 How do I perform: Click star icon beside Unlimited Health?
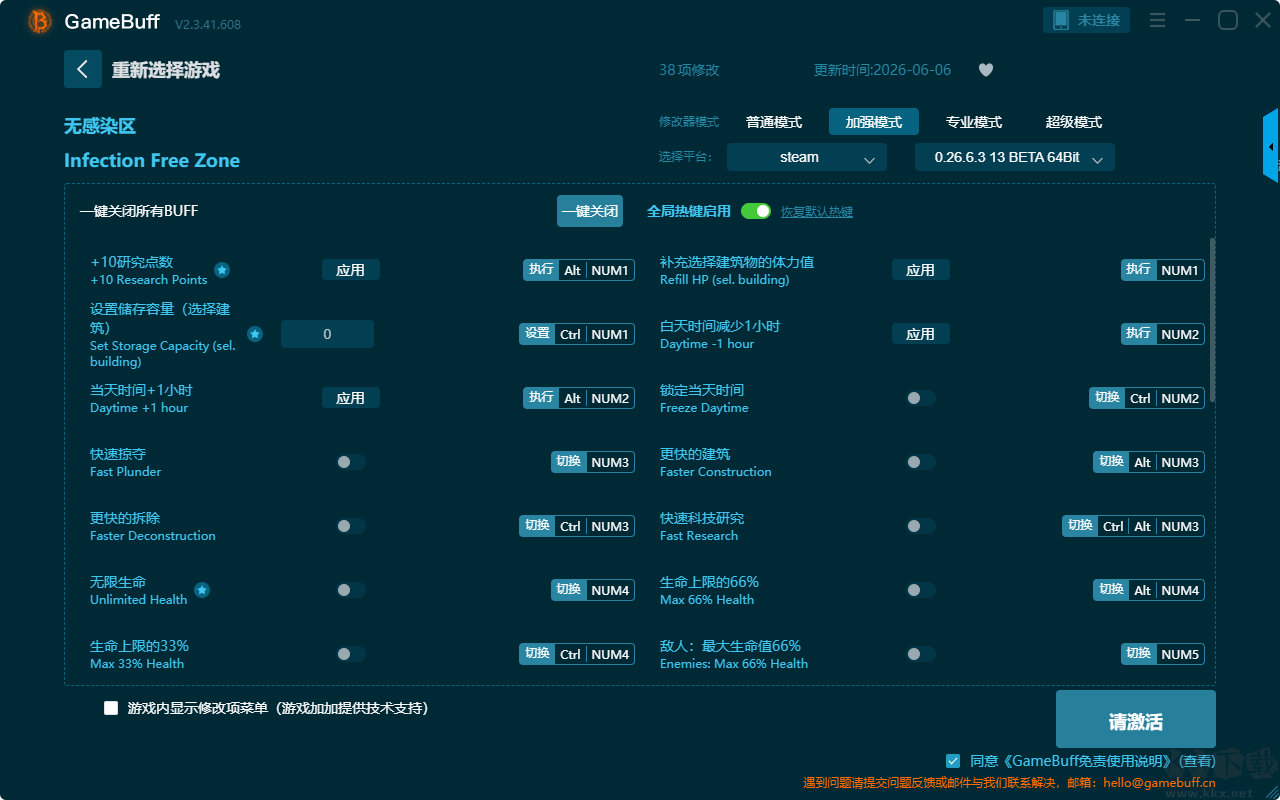coord(202,590)
